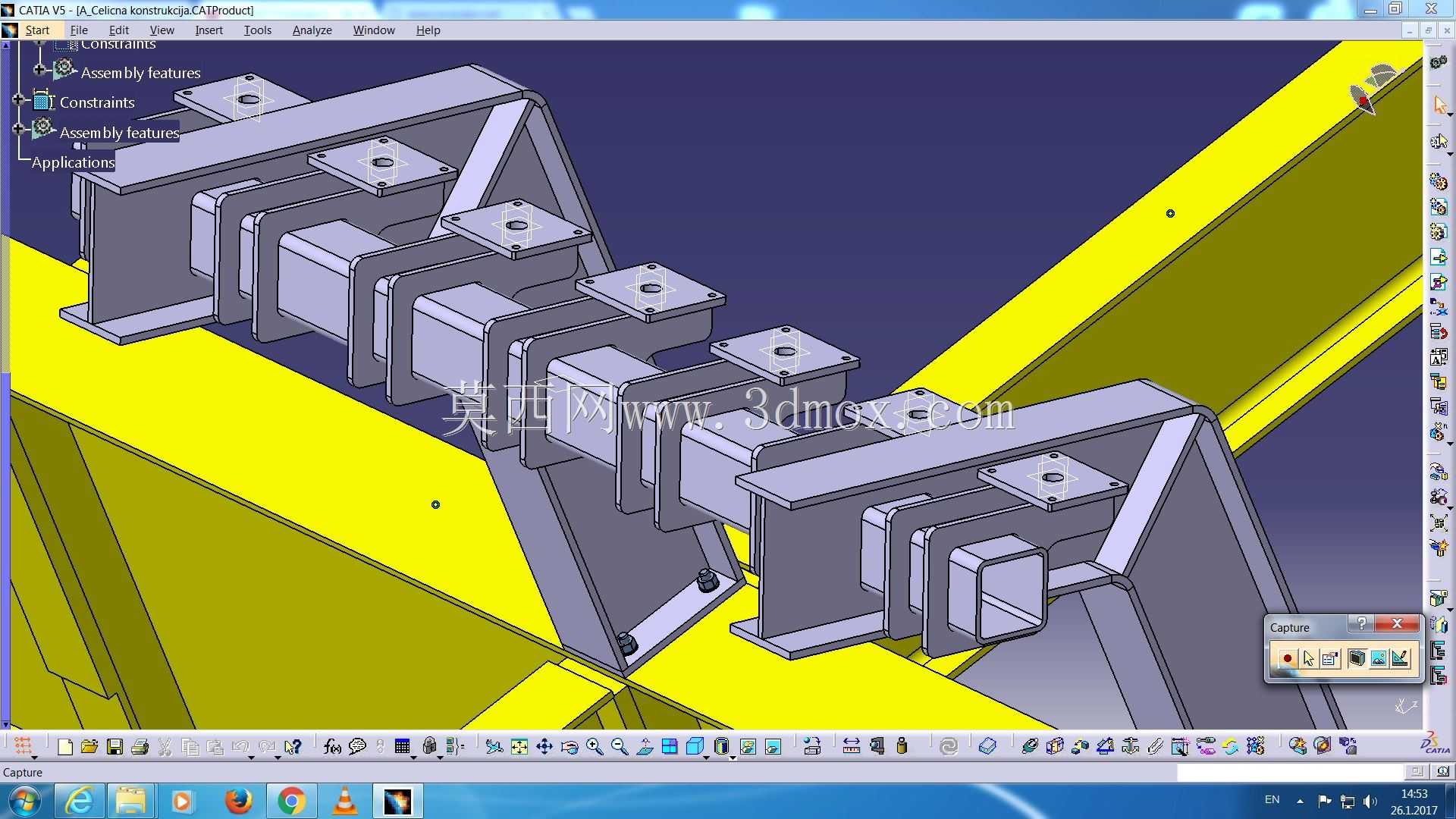Click the Zoom In magnifier
Image resolution: width=1456 pixels, height=819 pixels.
coord(595,747)
